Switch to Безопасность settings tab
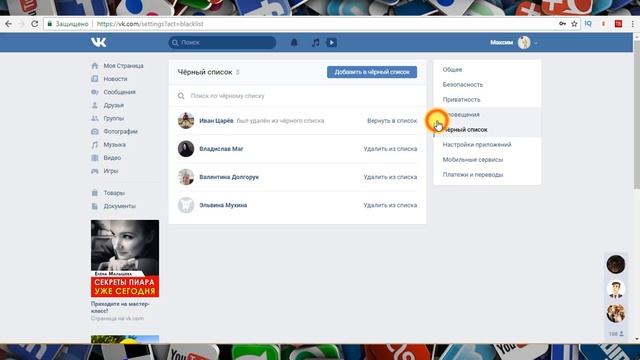Viewport: 640px width, 360px height. pos(463,84)
